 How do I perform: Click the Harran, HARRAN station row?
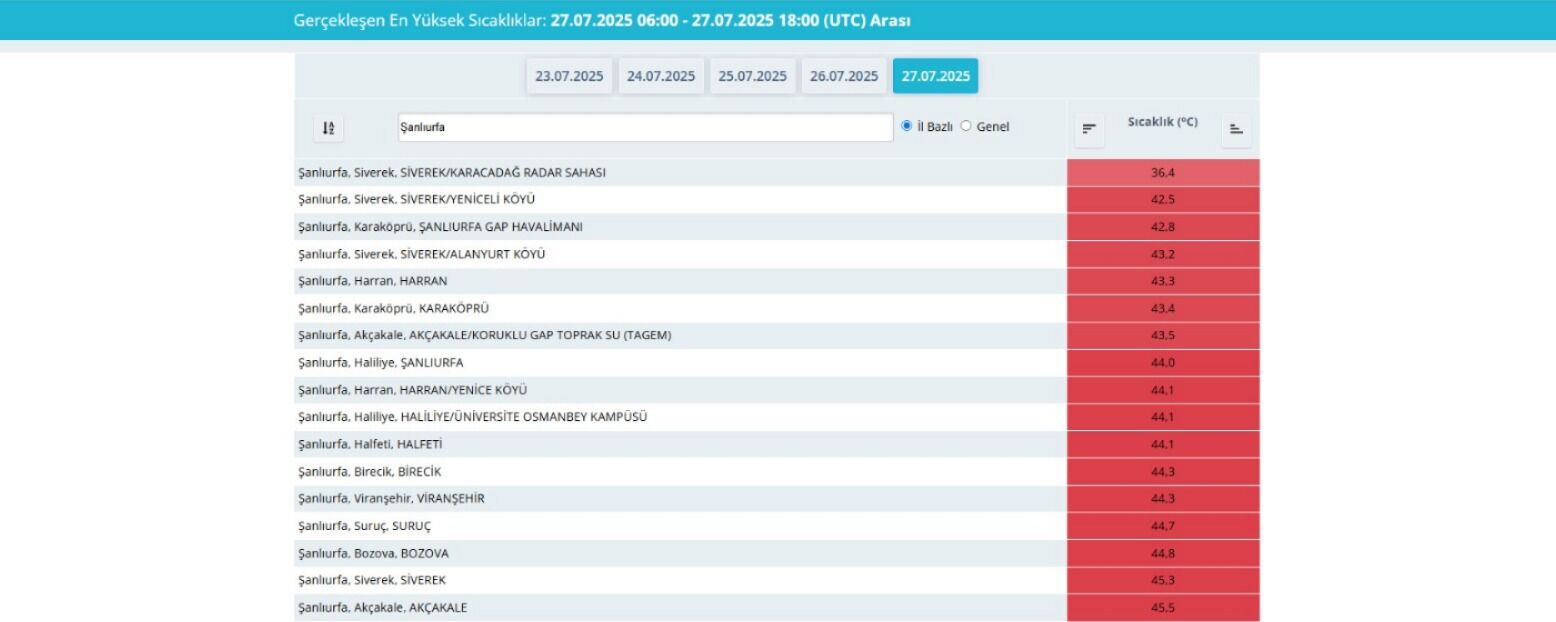[680, 281]
